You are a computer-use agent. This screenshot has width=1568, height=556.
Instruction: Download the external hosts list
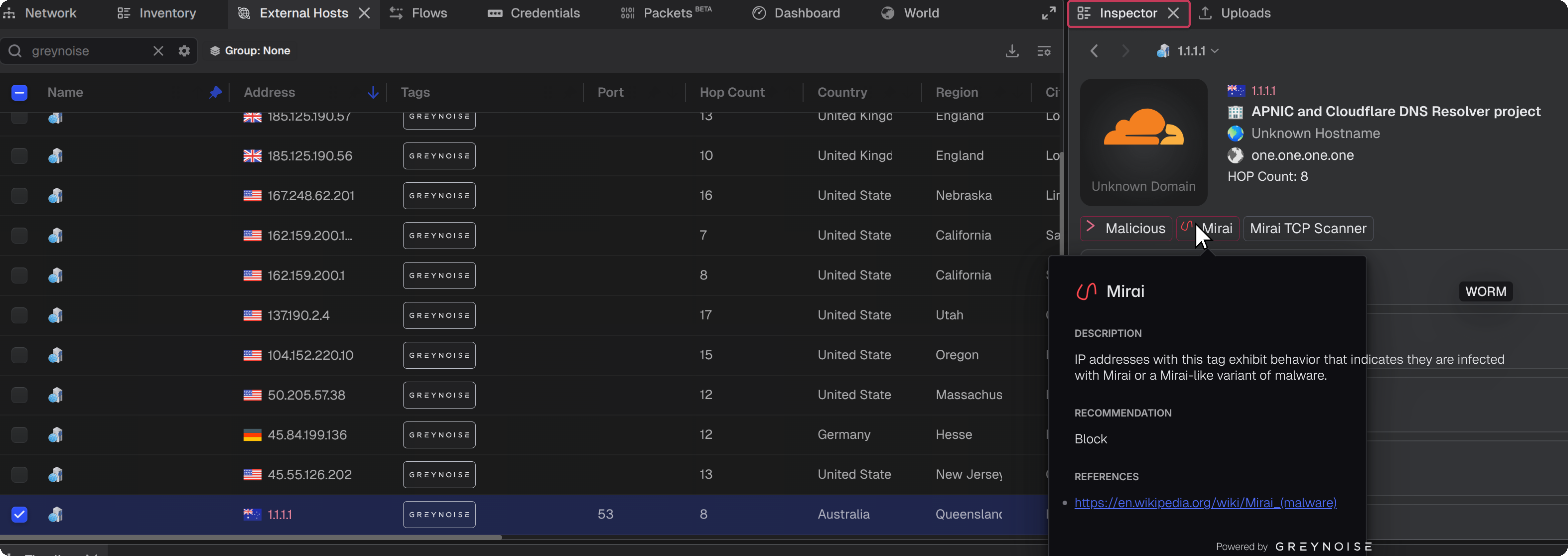1012,51
